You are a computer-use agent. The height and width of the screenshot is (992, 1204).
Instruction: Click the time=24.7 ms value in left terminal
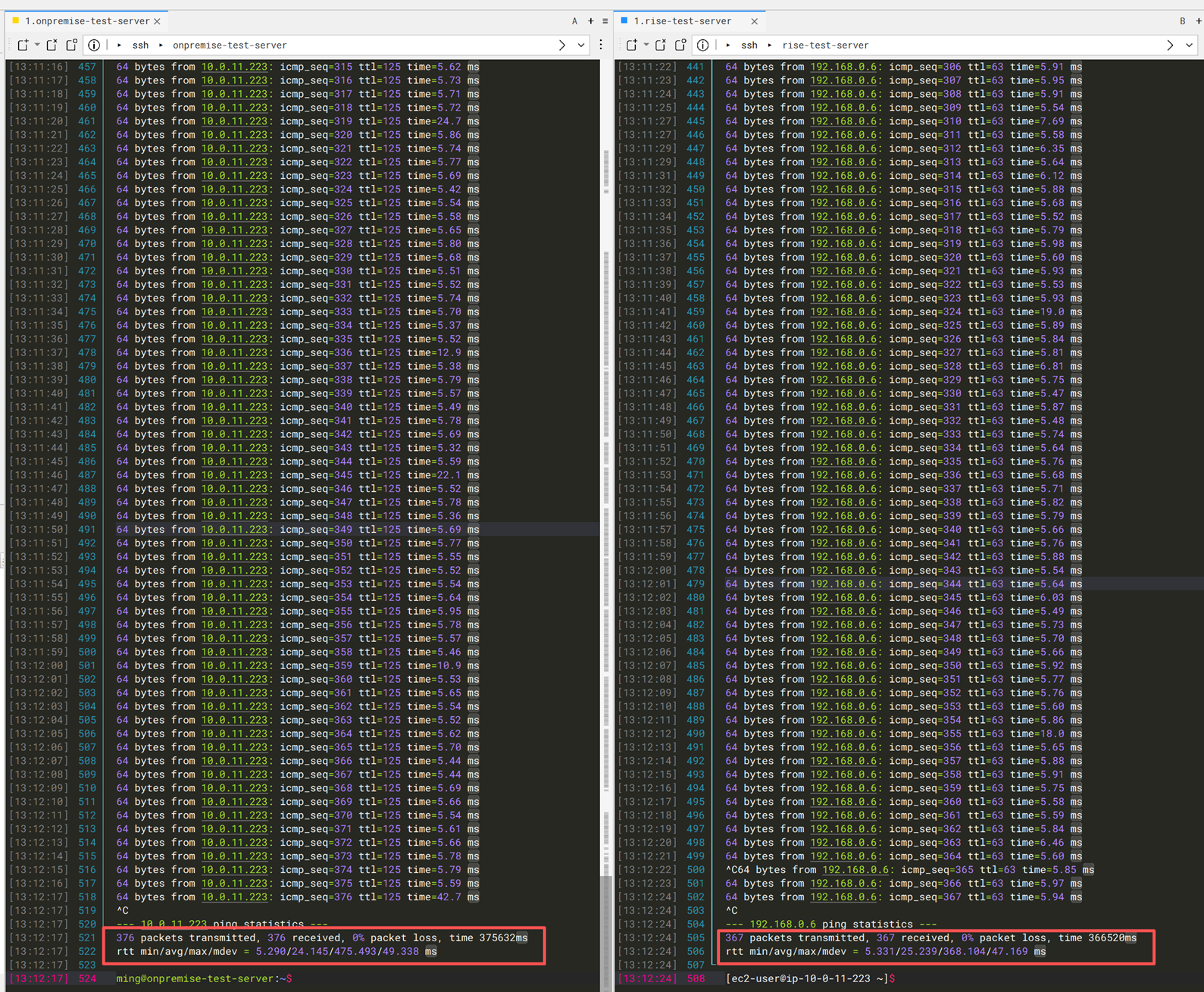pyautogui.click(x=443, y=121)
